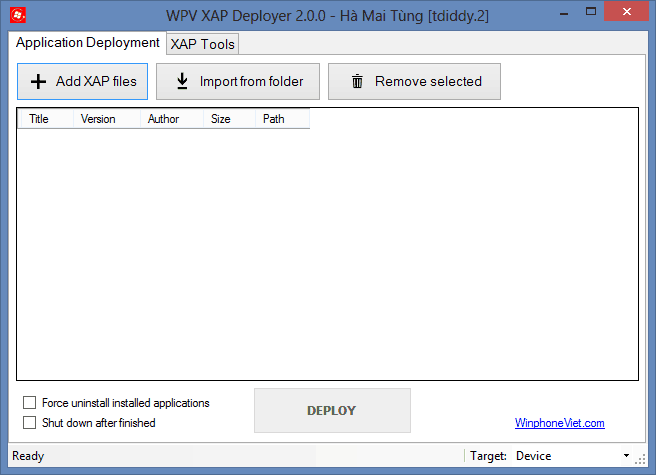Open the WinphoneViet.com link

[559, 423]
